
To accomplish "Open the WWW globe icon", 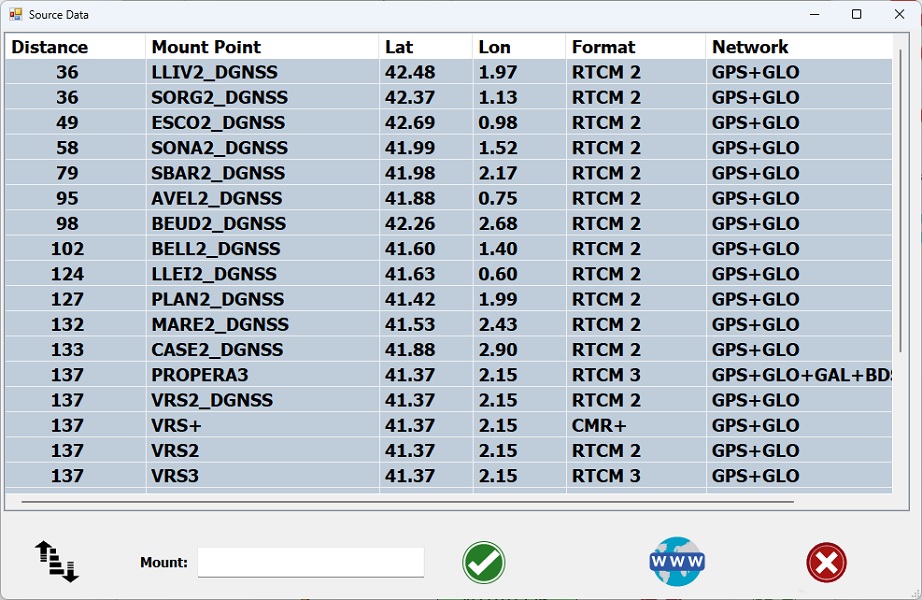I will (x=677, y=561).
